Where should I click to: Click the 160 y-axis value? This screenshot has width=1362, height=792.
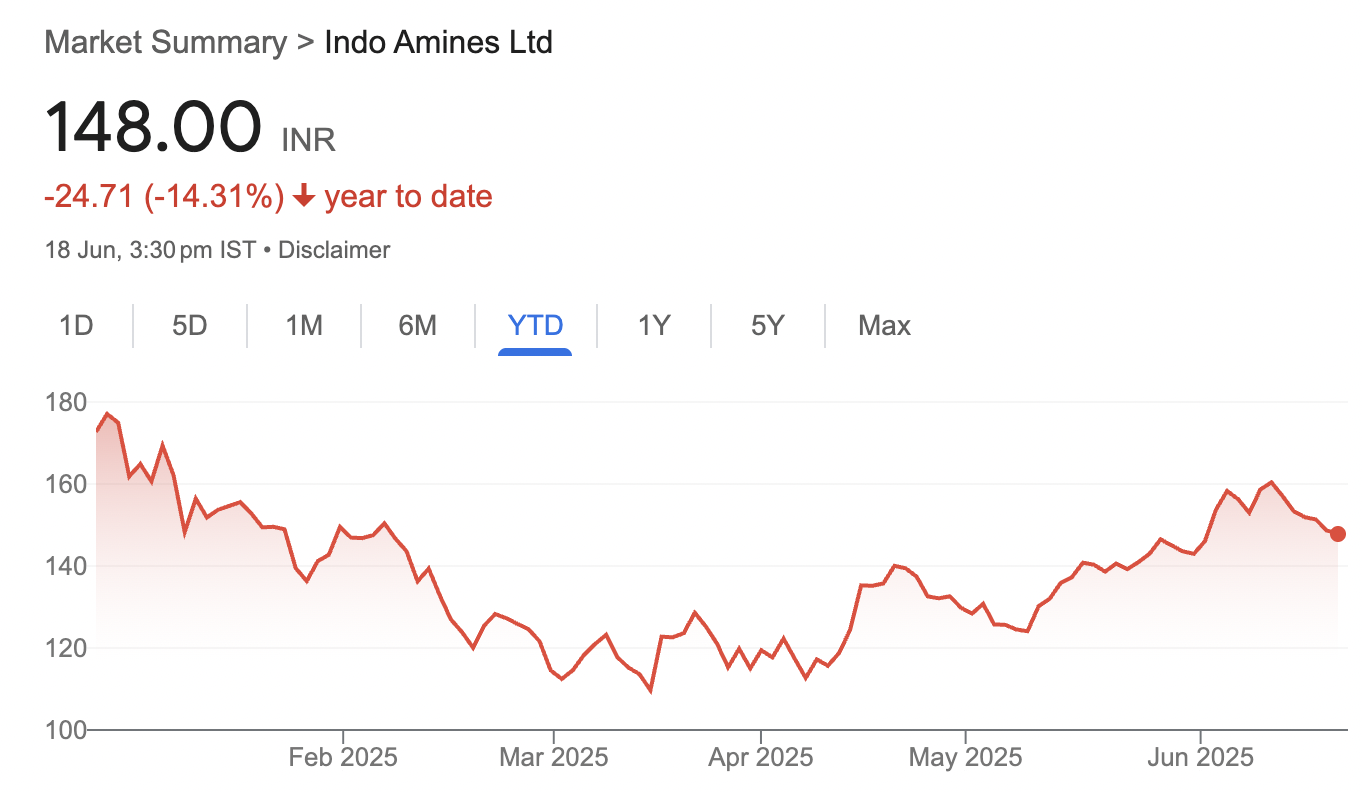(x=65, y=484)
